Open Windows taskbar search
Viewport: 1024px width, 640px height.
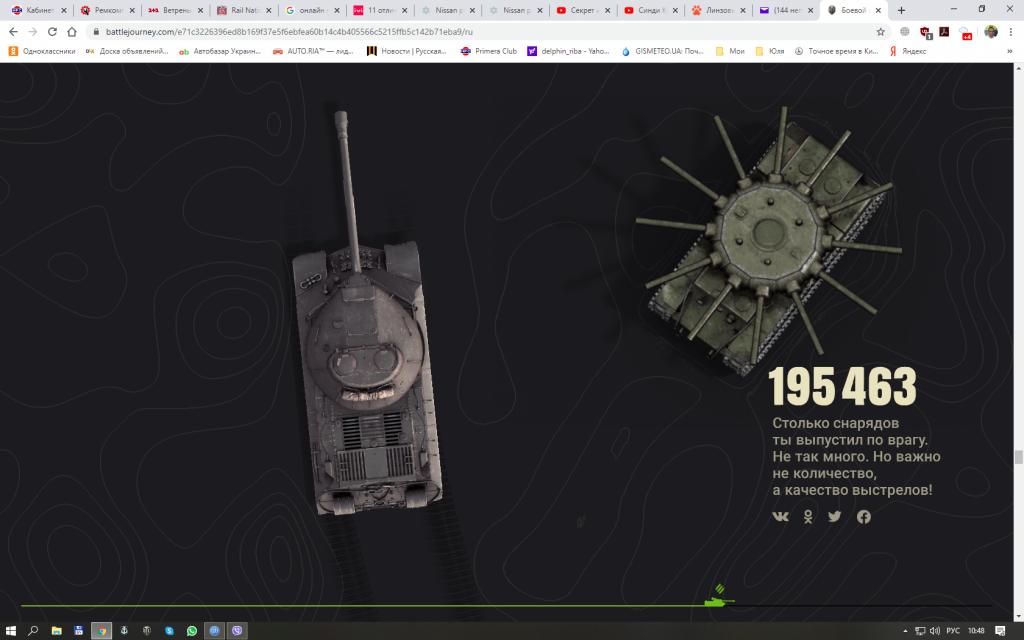tap(33, 631)
